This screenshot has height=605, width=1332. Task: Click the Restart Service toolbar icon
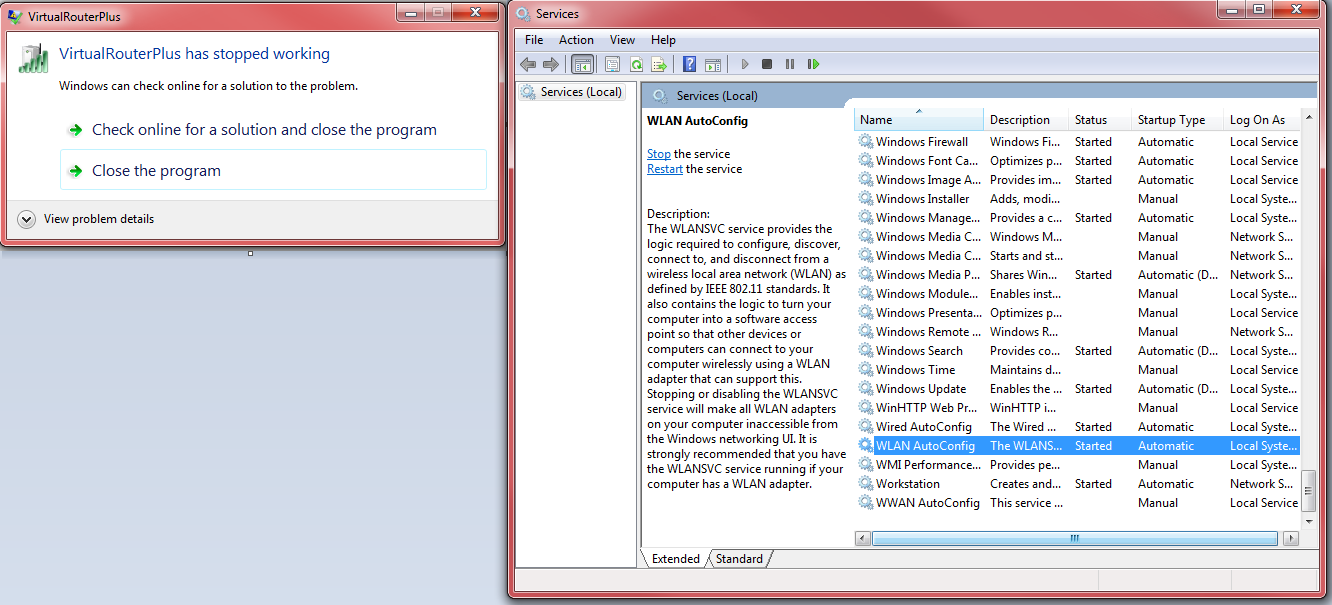814,64
